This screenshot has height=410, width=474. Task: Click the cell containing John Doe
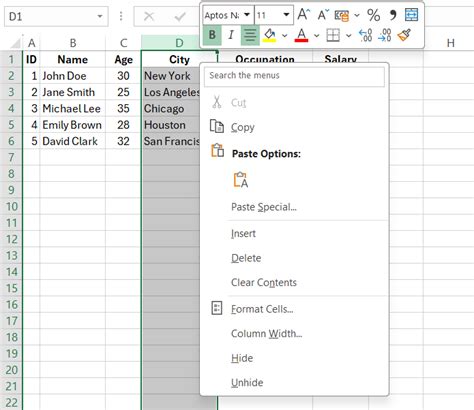(73, 76)
